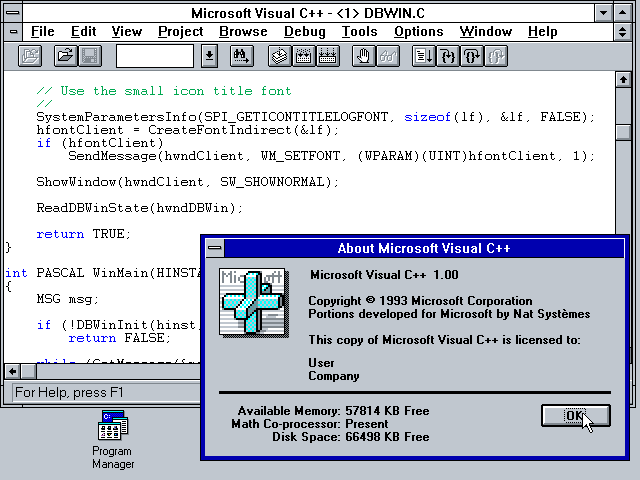This screenshot has width=640, height=480.
Task: Click the horizontal scrollbar thumb
Action: click(x=29, y=371)
